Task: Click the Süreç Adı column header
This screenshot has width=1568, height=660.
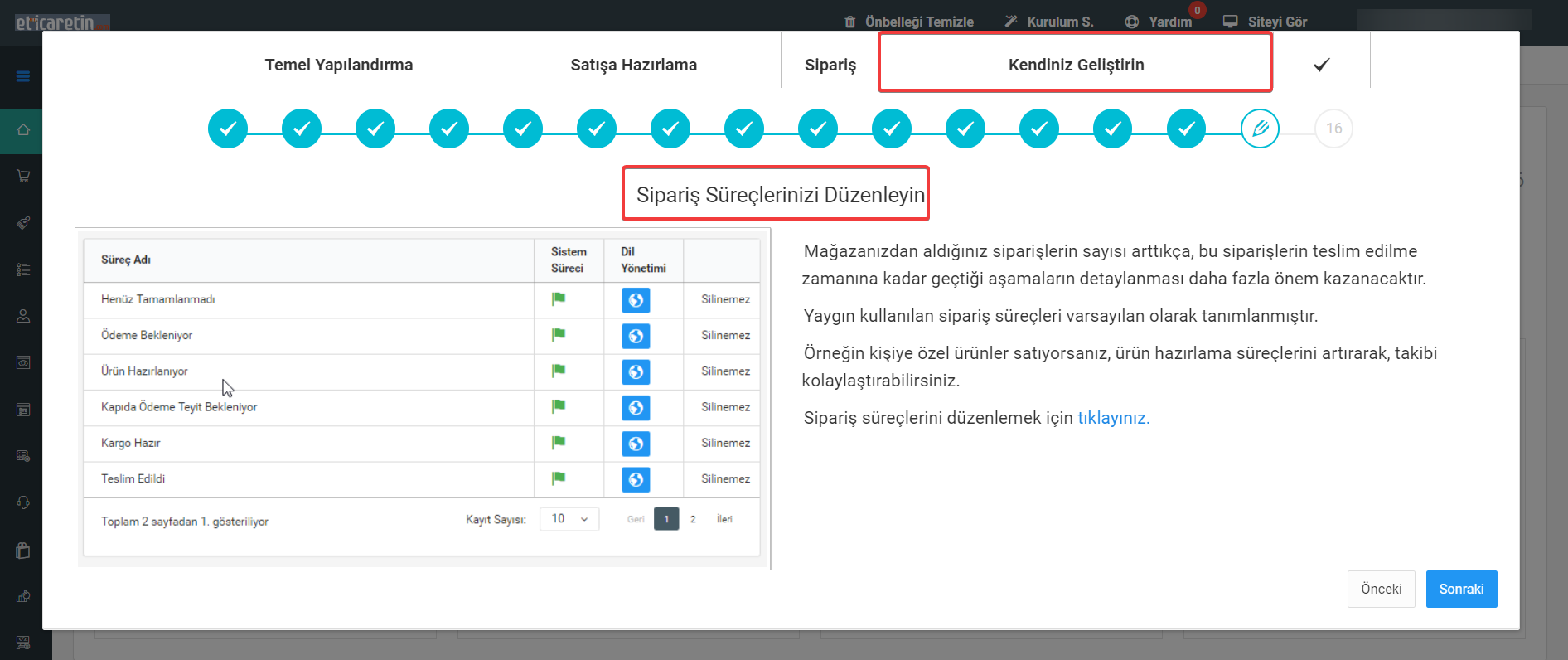Action: click(x=126, y=260)
